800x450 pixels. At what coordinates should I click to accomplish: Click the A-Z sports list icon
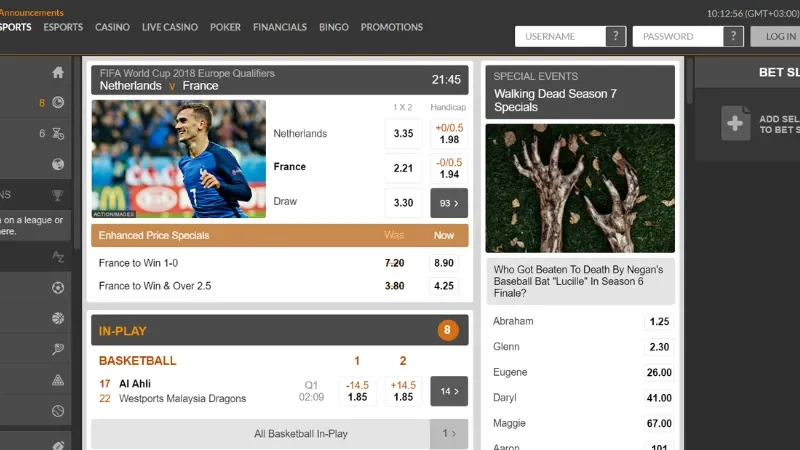pos(58,257)
